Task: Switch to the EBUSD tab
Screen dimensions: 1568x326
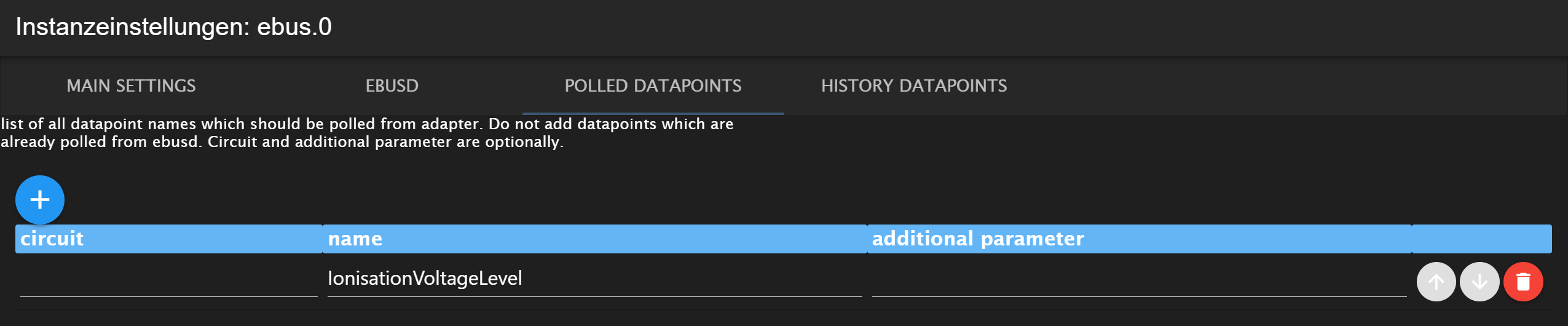Action: [392, 85]
